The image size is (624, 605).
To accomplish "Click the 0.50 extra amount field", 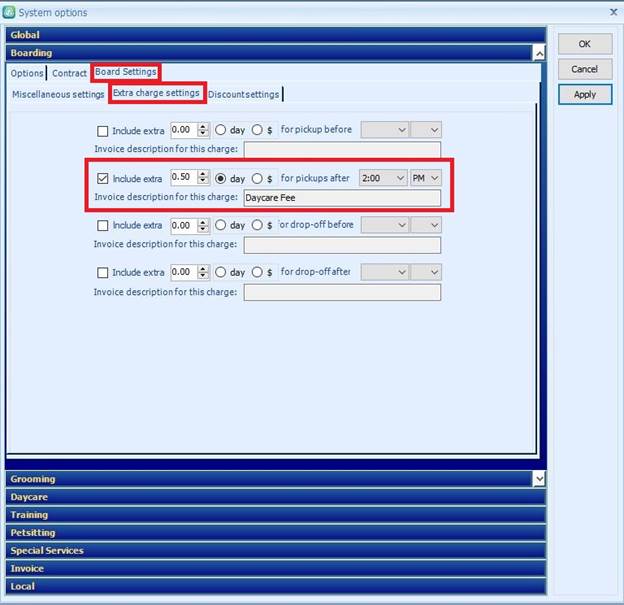I will 184,177.
